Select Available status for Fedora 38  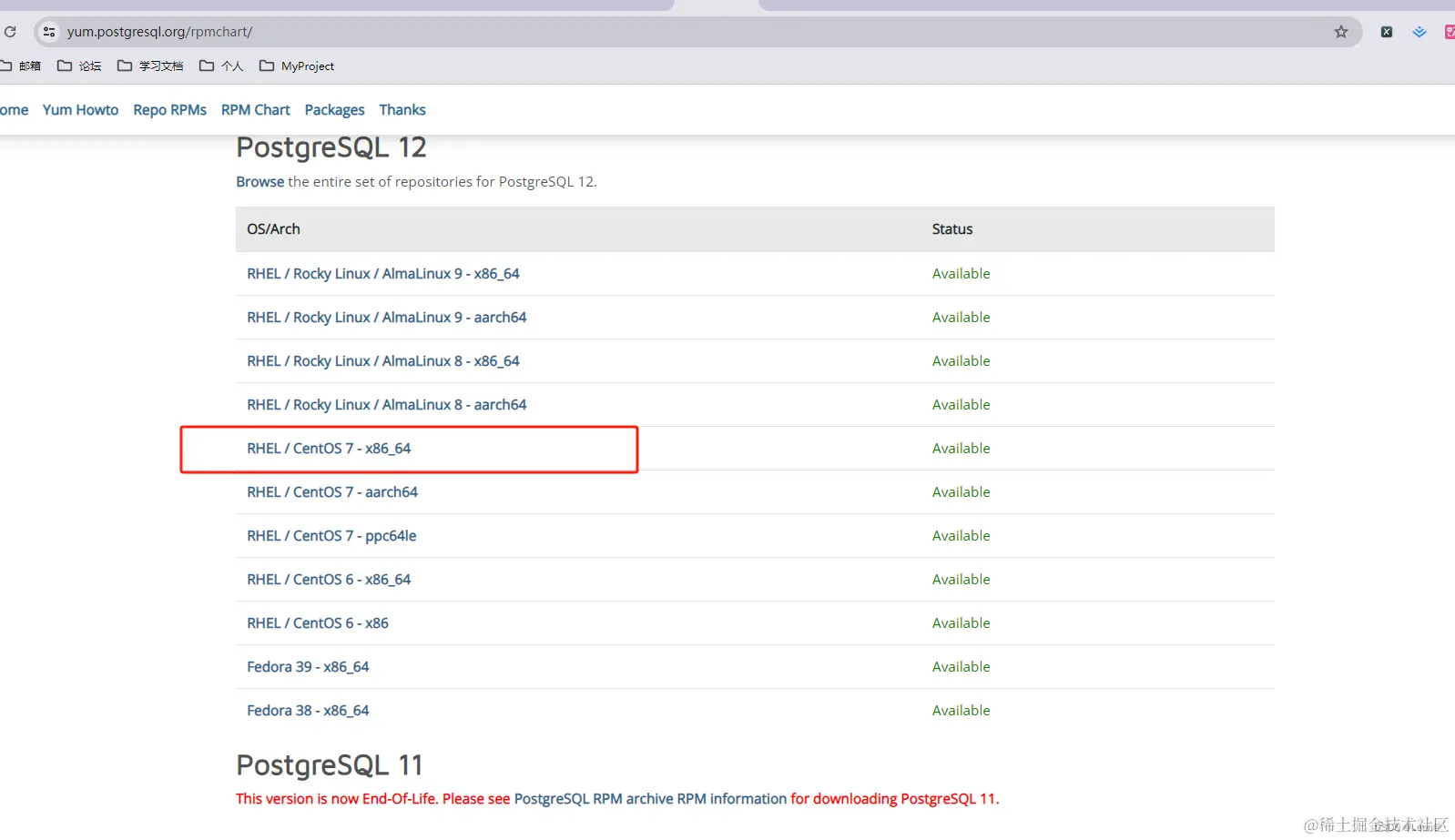tap(961, 711)
